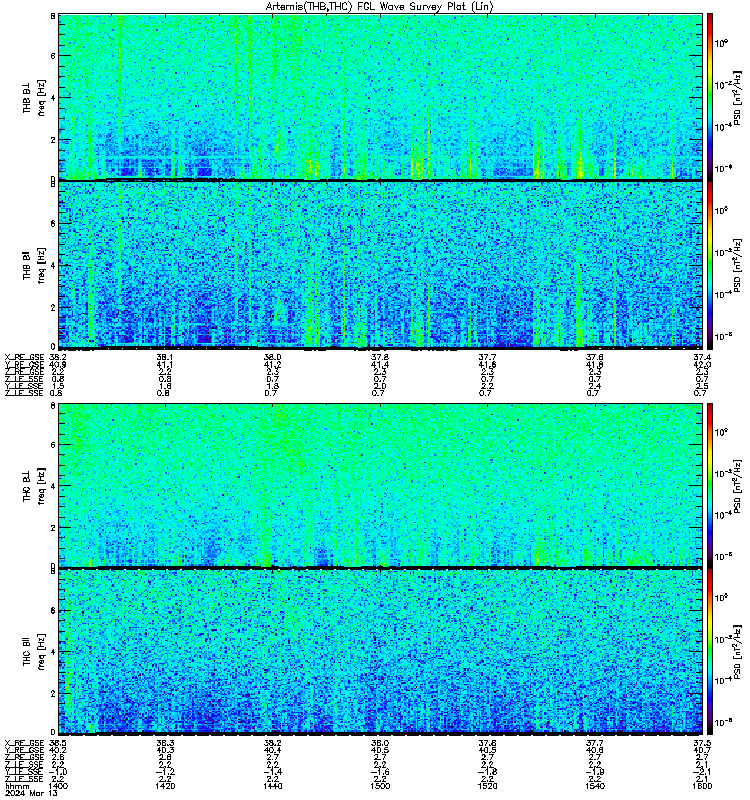Click the 1440 time tick label

point(272,786)
